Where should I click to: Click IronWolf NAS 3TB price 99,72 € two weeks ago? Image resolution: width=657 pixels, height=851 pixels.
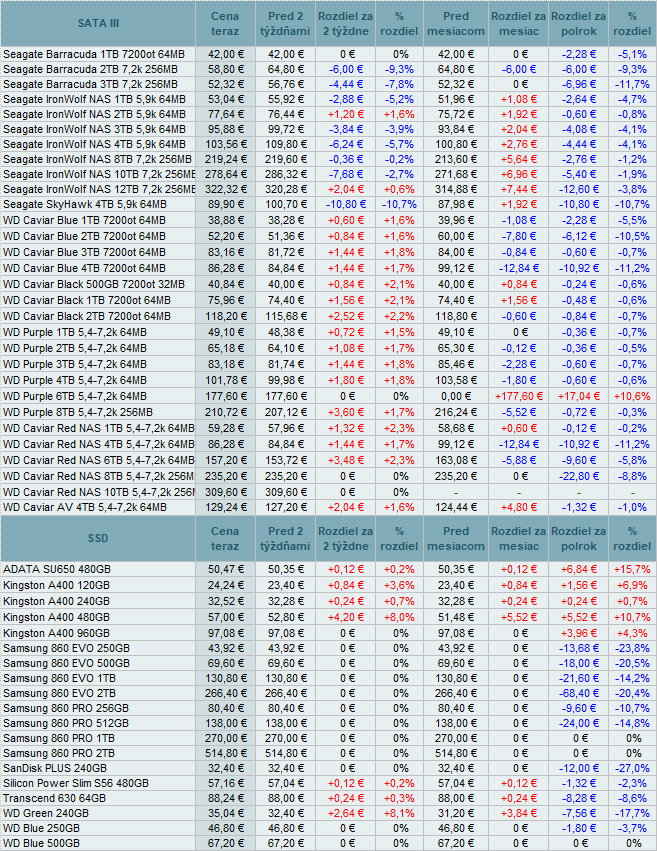pyautogui.click(x=286, y=129)
